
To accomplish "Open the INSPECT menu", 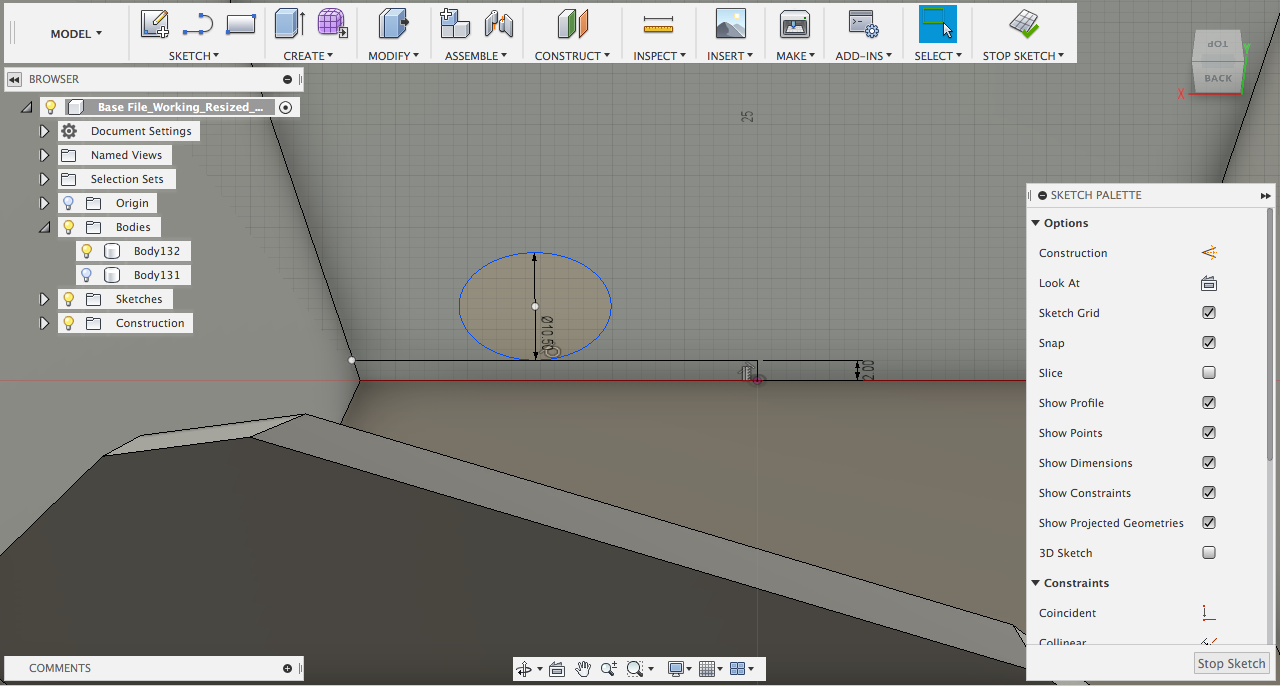I will (x=659, y=56).
